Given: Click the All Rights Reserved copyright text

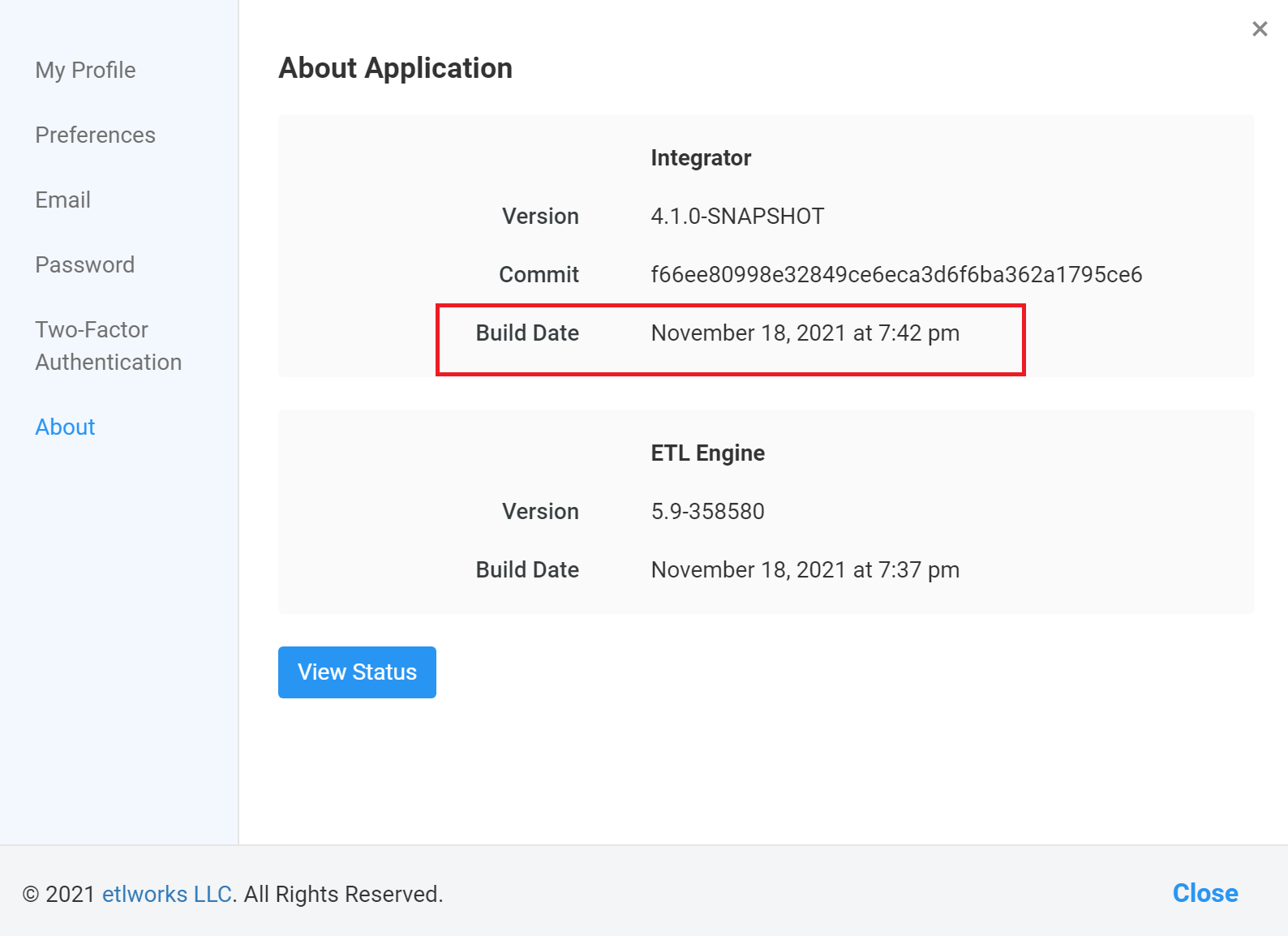Looking at the screenshot, I should [343, 894].
